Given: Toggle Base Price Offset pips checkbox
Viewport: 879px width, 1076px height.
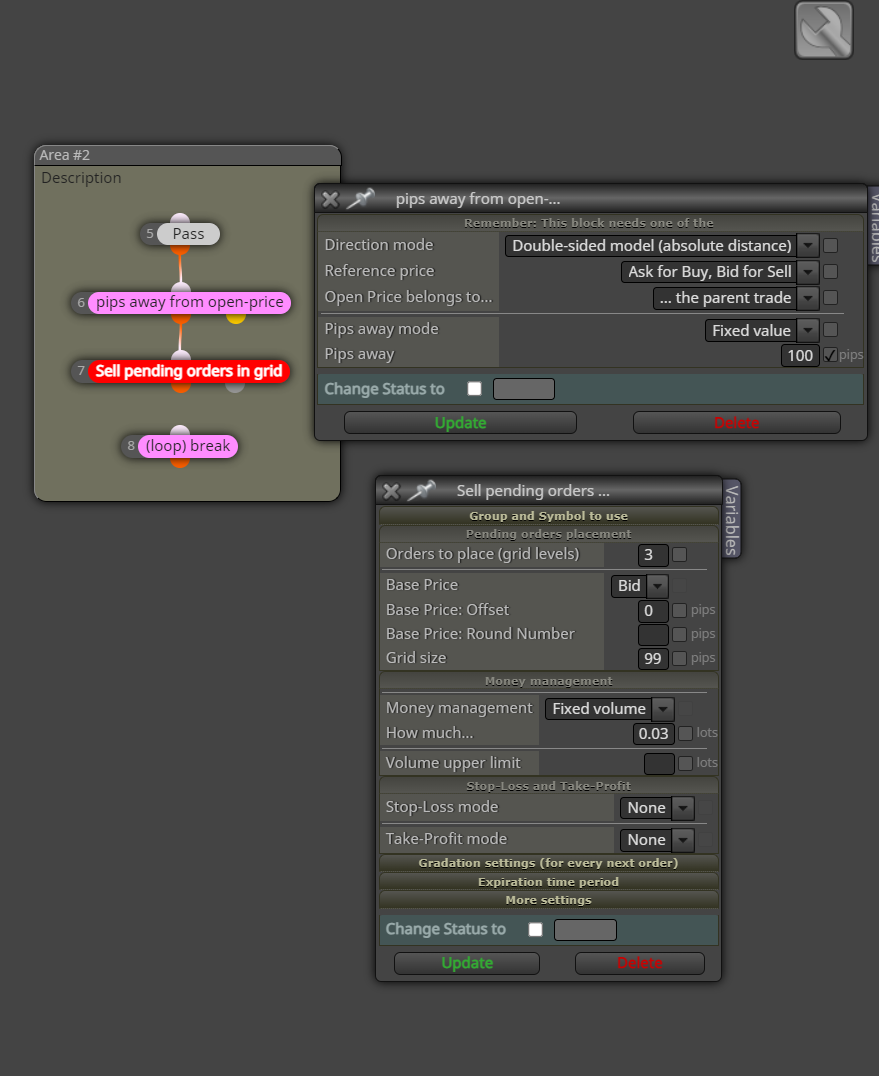Looking at the screenshot, I should click(679, 610).
